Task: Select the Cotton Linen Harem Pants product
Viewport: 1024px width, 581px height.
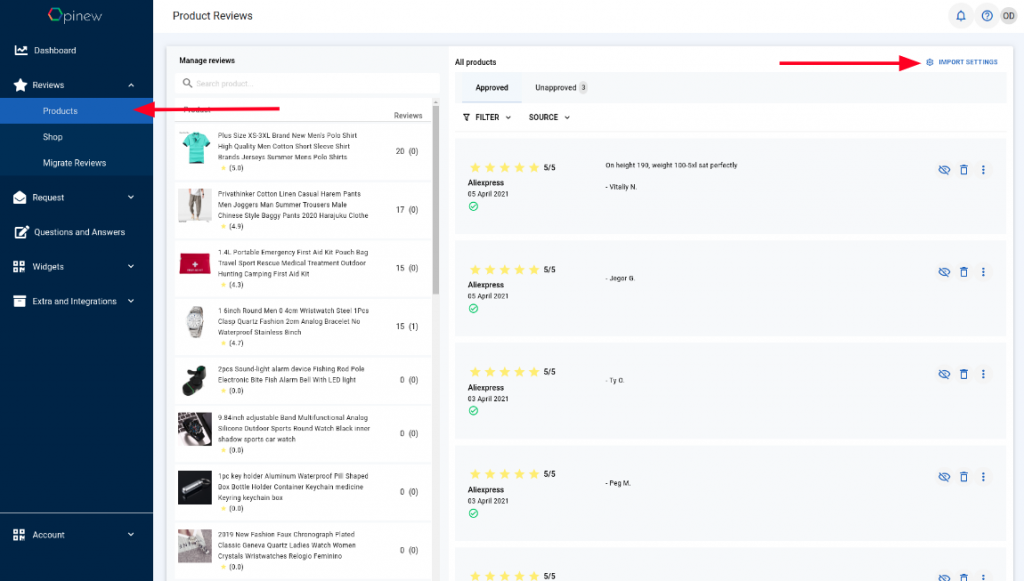Action: pyautogui.click(x=303, y=210)
